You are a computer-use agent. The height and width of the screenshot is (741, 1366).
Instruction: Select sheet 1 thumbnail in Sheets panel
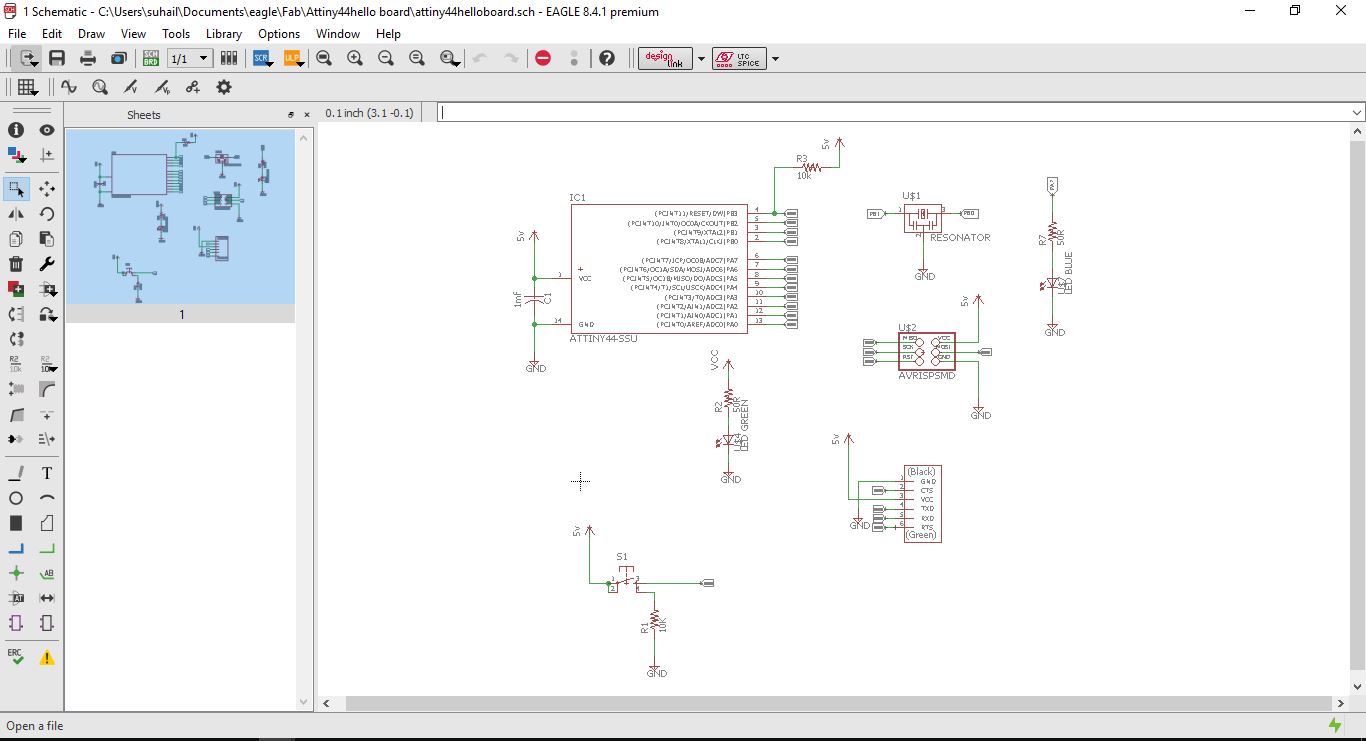(x=180, y=216)
